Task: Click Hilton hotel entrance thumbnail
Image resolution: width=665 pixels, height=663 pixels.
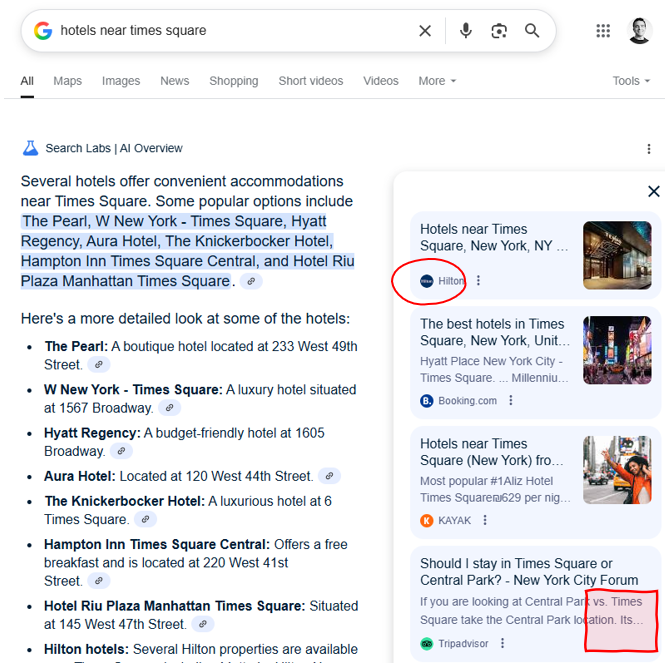Action: pyautogui.click(x=617, y=255)
